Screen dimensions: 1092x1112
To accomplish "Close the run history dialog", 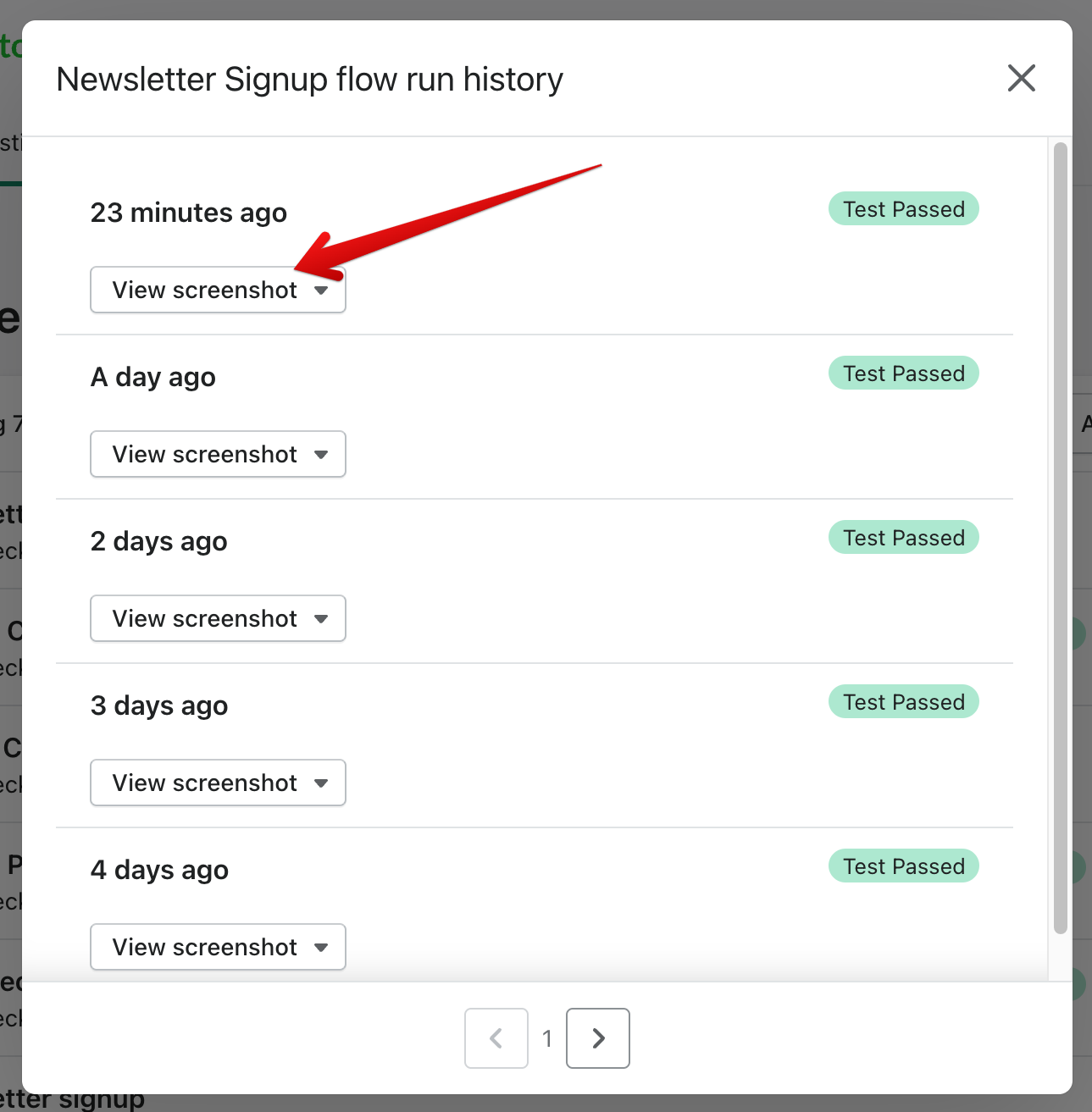I will [1021, 78].
